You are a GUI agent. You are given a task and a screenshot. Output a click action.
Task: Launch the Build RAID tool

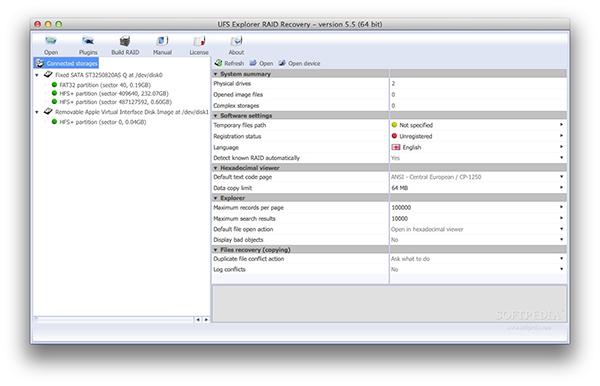tap(125, 41)
